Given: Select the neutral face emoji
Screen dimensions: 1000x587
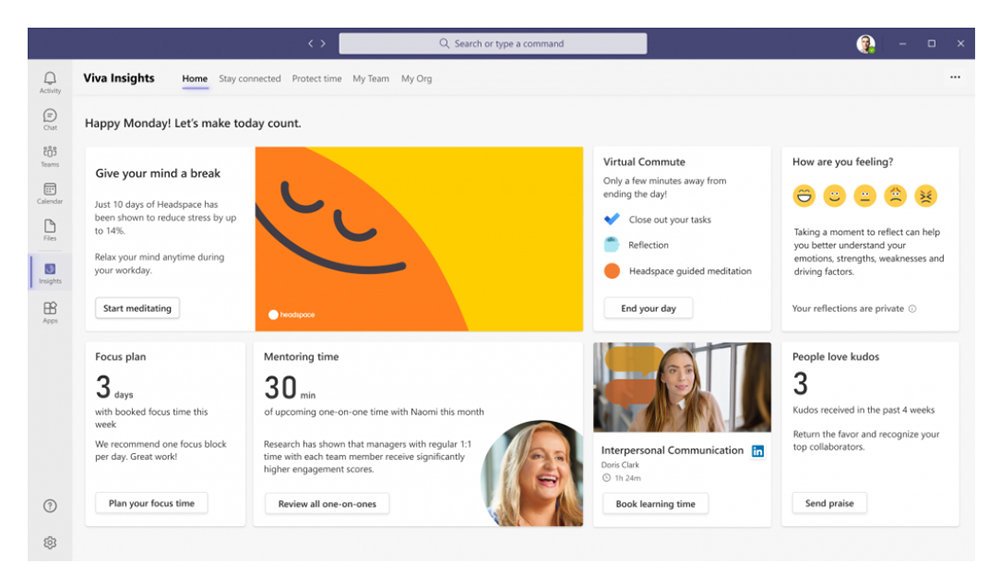Looking at the screenshot, I should click(865, 195).
